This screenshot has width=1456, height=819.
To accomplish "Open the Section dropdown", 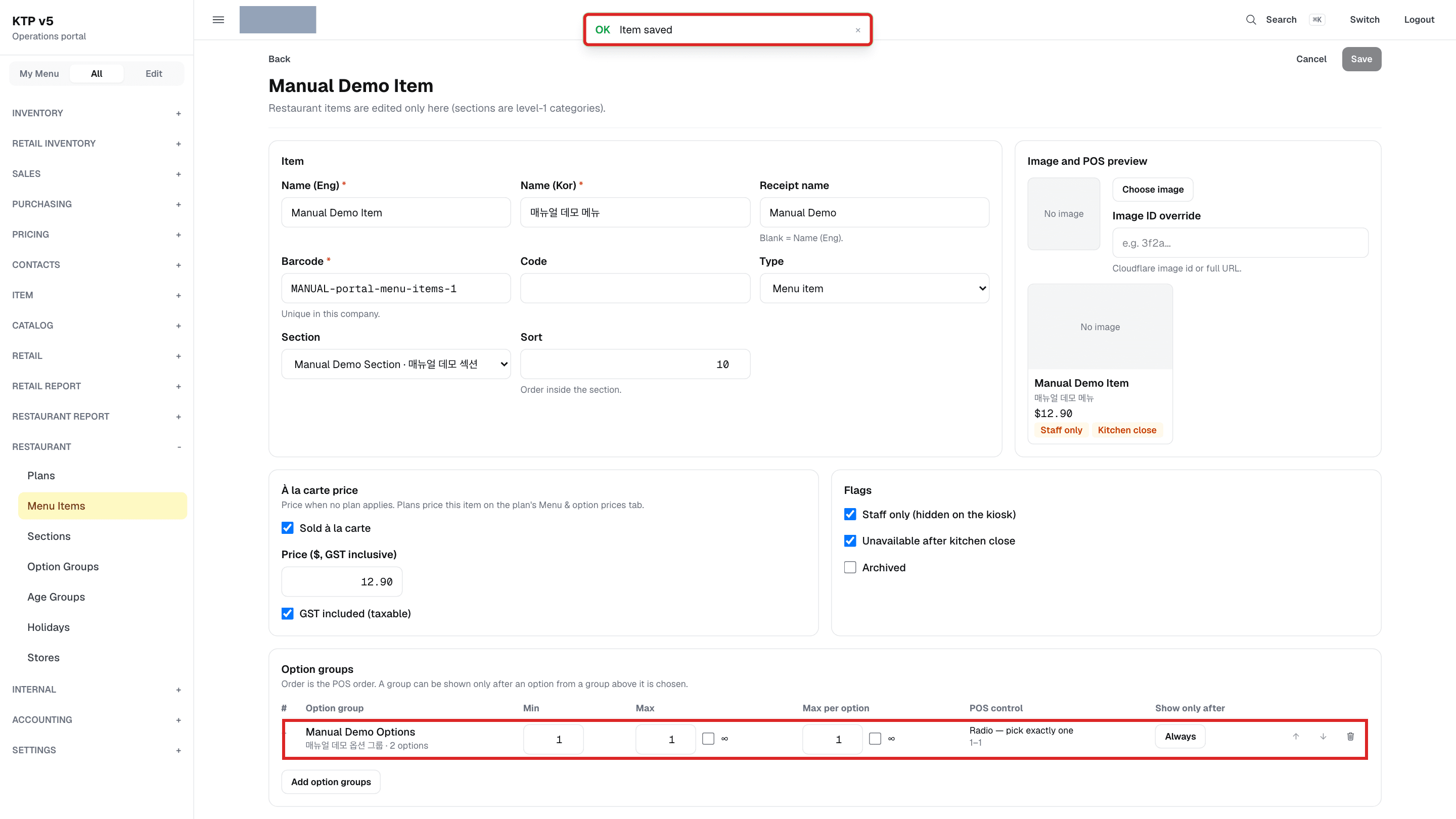I will point(396,364).
